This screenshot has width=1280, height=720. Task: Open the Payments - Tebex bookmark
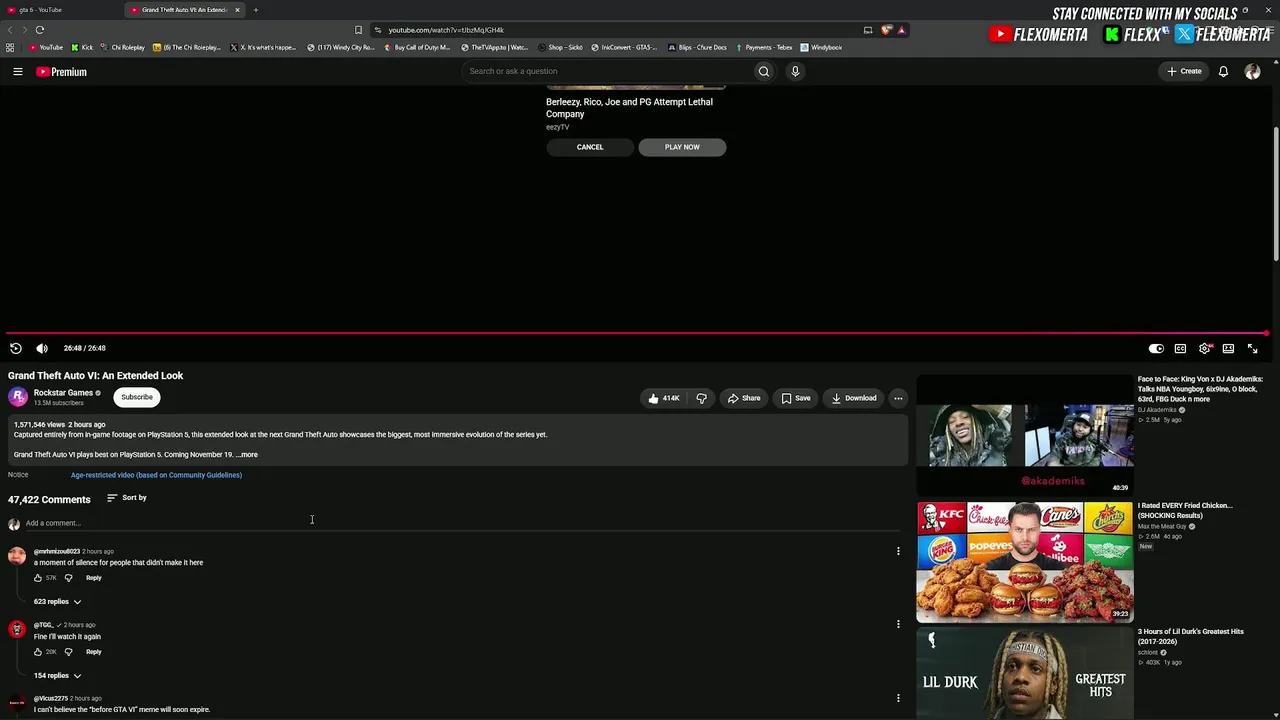[763, 47]
